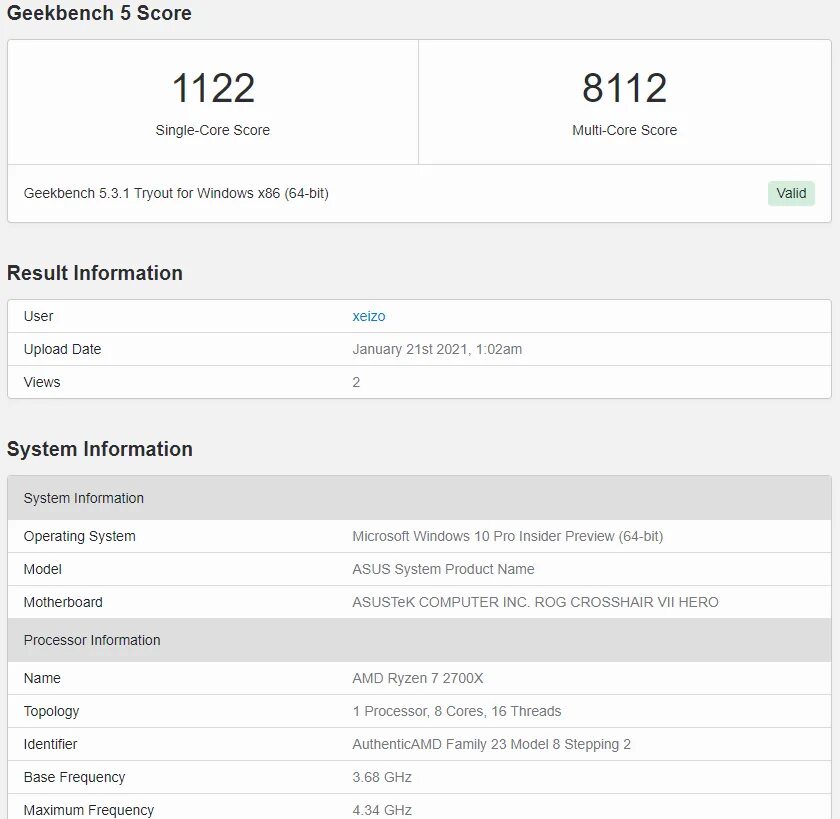Image resolution: width=840 pixels, height=819 pixels.
Task: Select the ROG CROSSHAIR VII HERO motherboard value
Action: [535, 602]
